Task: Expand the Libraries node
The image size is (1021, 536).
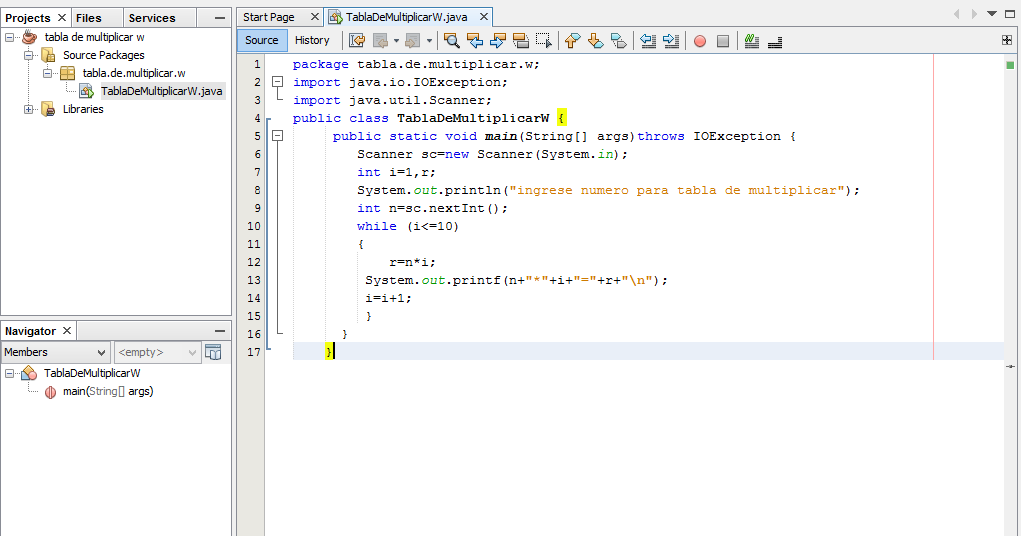Action: [28, 109]
